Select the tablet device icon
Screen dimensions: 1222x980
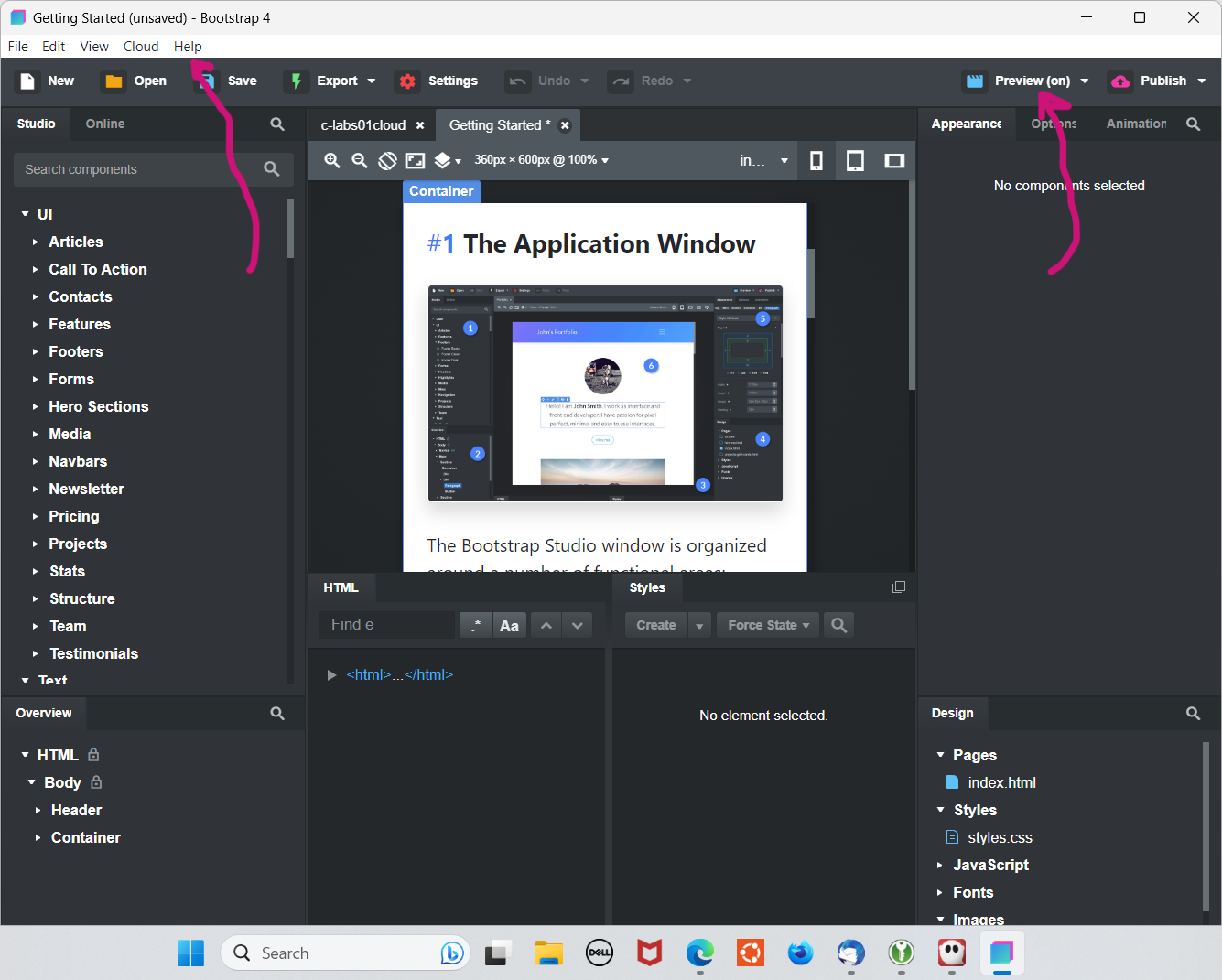click(x=855, y=161)
